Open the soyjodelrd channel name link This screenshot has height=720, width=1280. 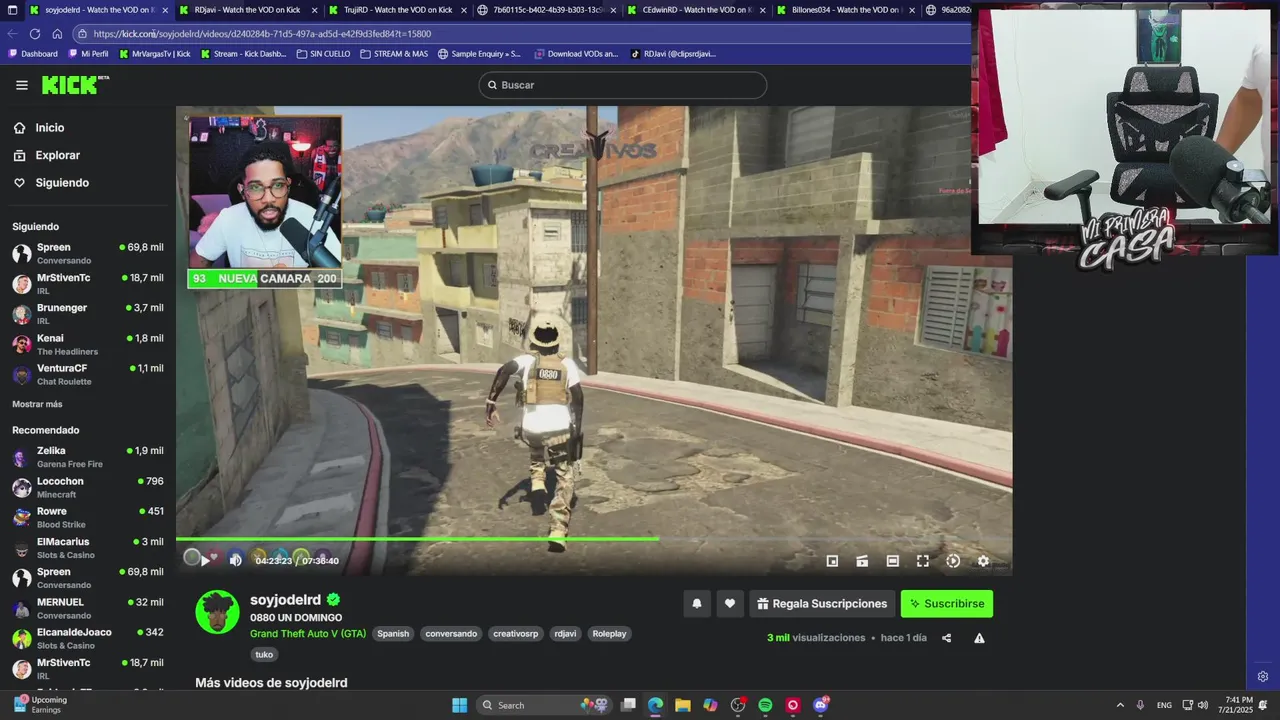tap(286, 600)
